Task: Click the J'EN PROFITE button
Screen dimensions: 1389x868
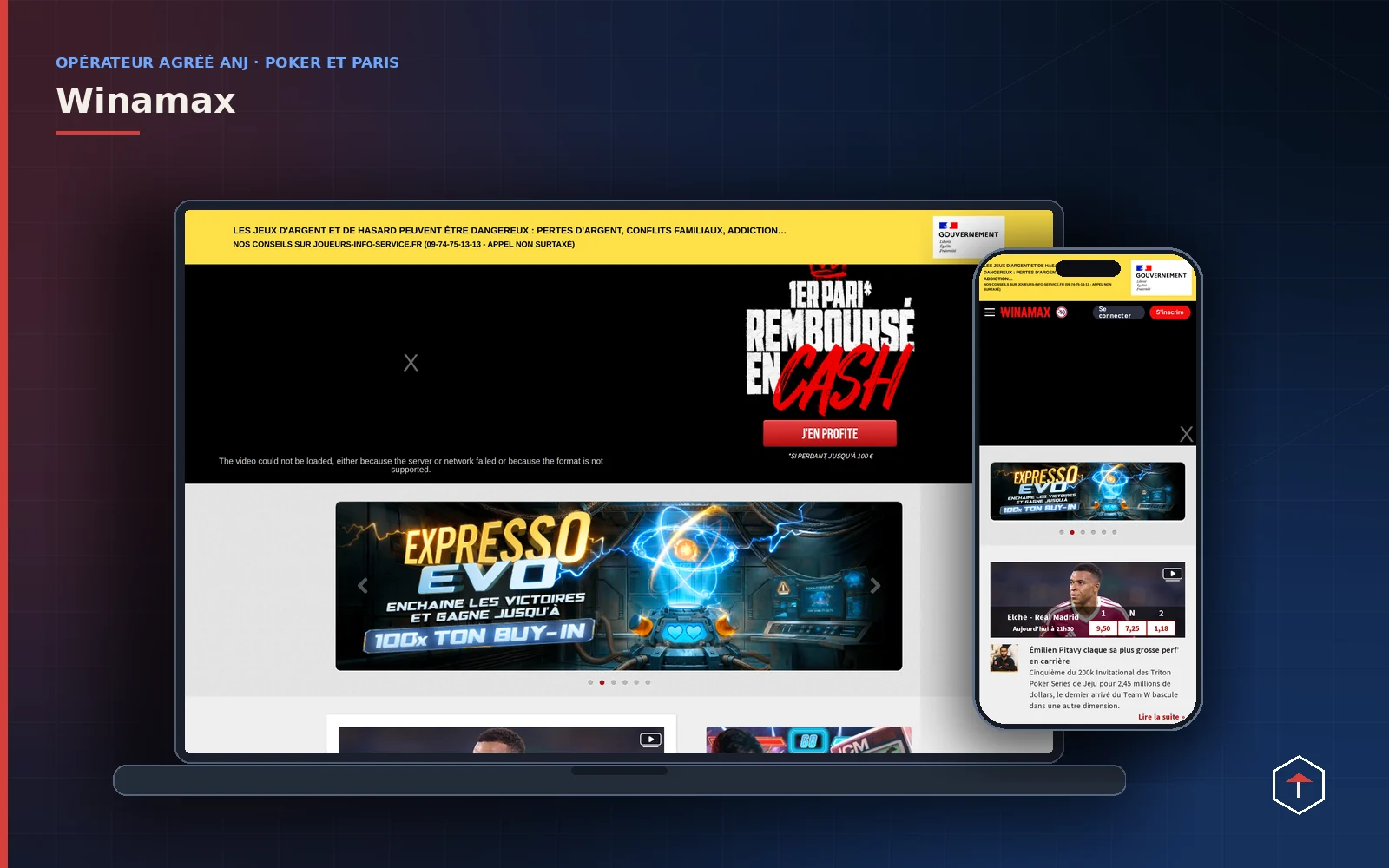Action: [829, 434]
